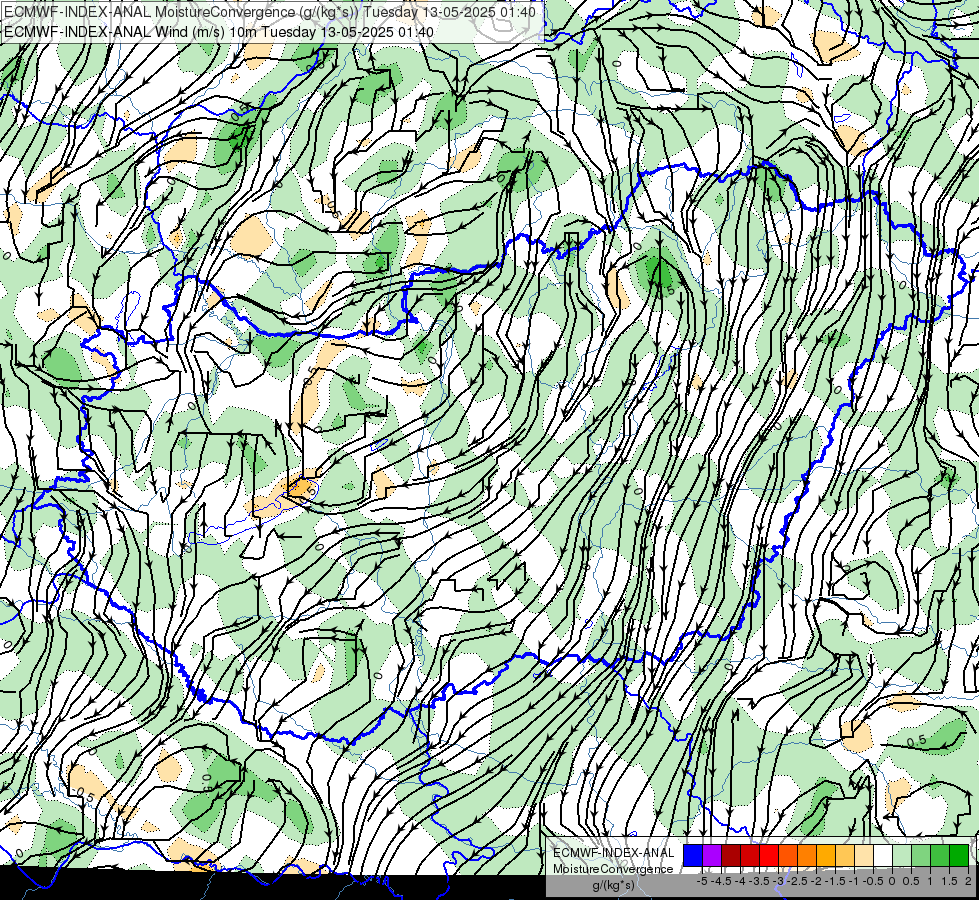The image size is (979, 900).
Task: Click ECMWF-INDEX-ANAL text in the legend box
Action: point(614,853)
